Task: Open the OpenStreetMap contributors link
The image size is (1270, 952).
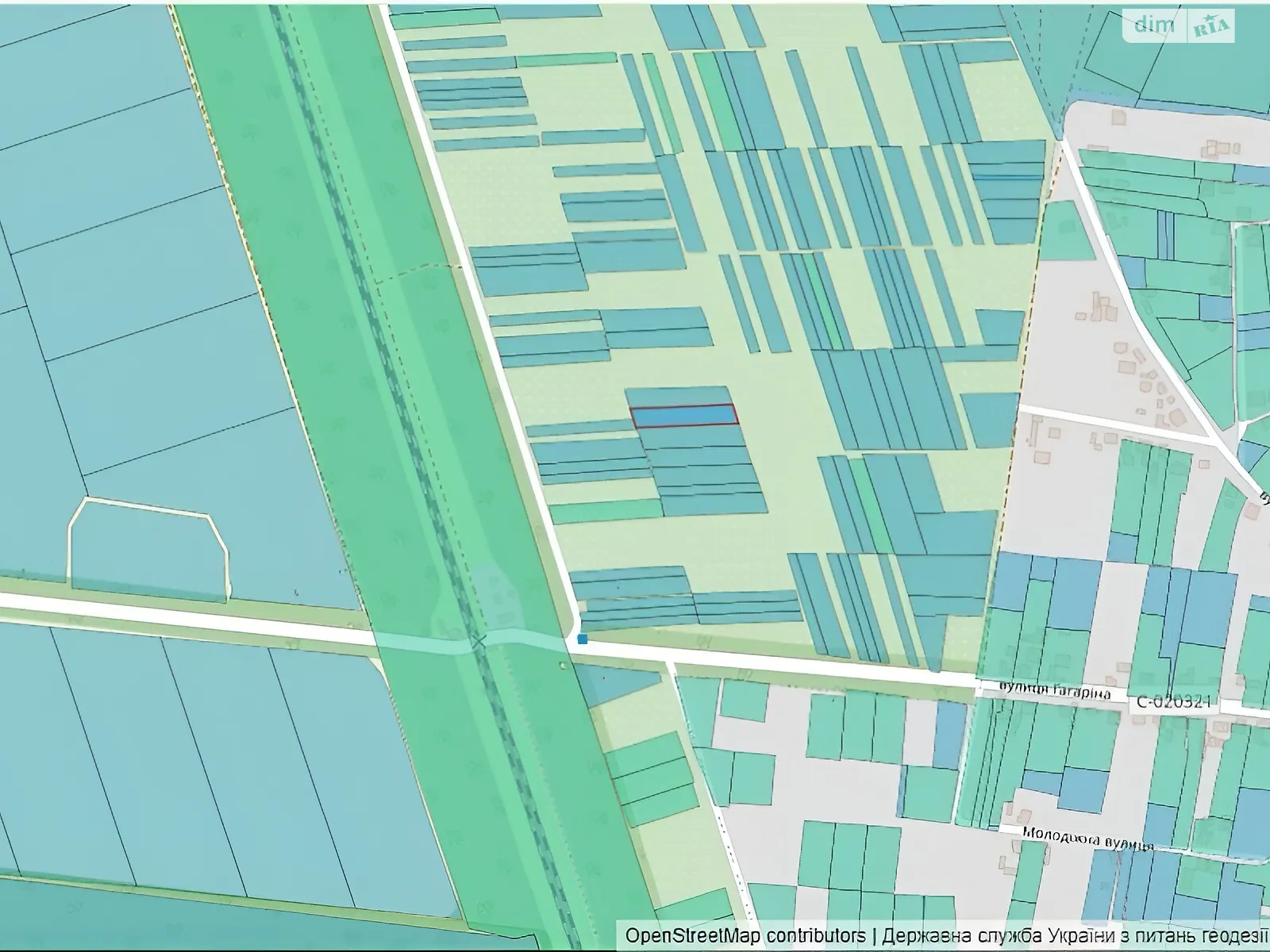Action: click(x=745, y=936)
